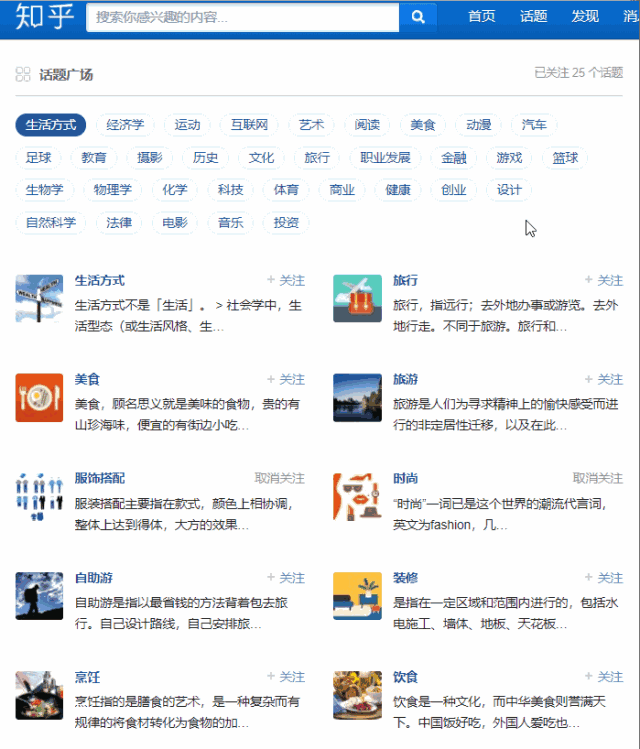
Task: Click the search magnifier button
Action: (418, 17)
